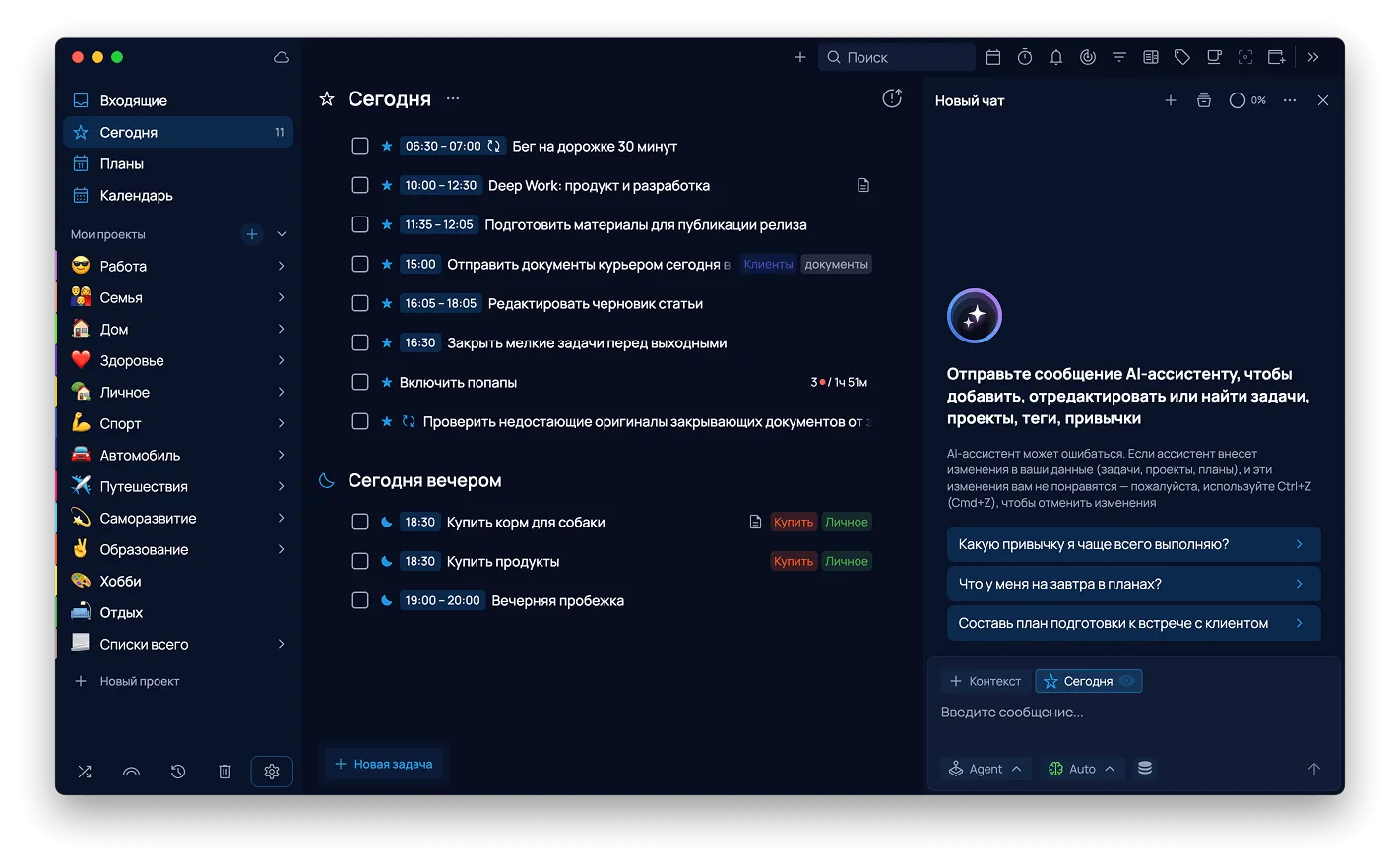Click the cloud sync icon in the sidebar header
This screenshot has width=1400, height=868.
[x=282, y=57]
